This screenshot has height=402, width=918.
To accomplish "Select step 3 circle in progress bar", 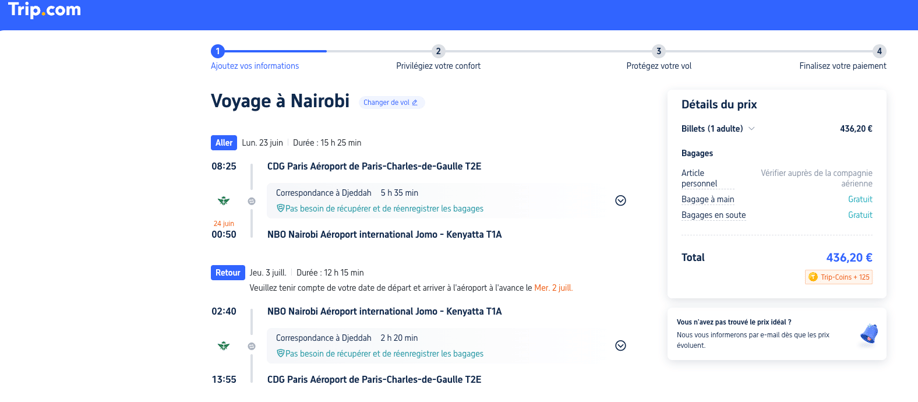I will click(x=659, y=51).
